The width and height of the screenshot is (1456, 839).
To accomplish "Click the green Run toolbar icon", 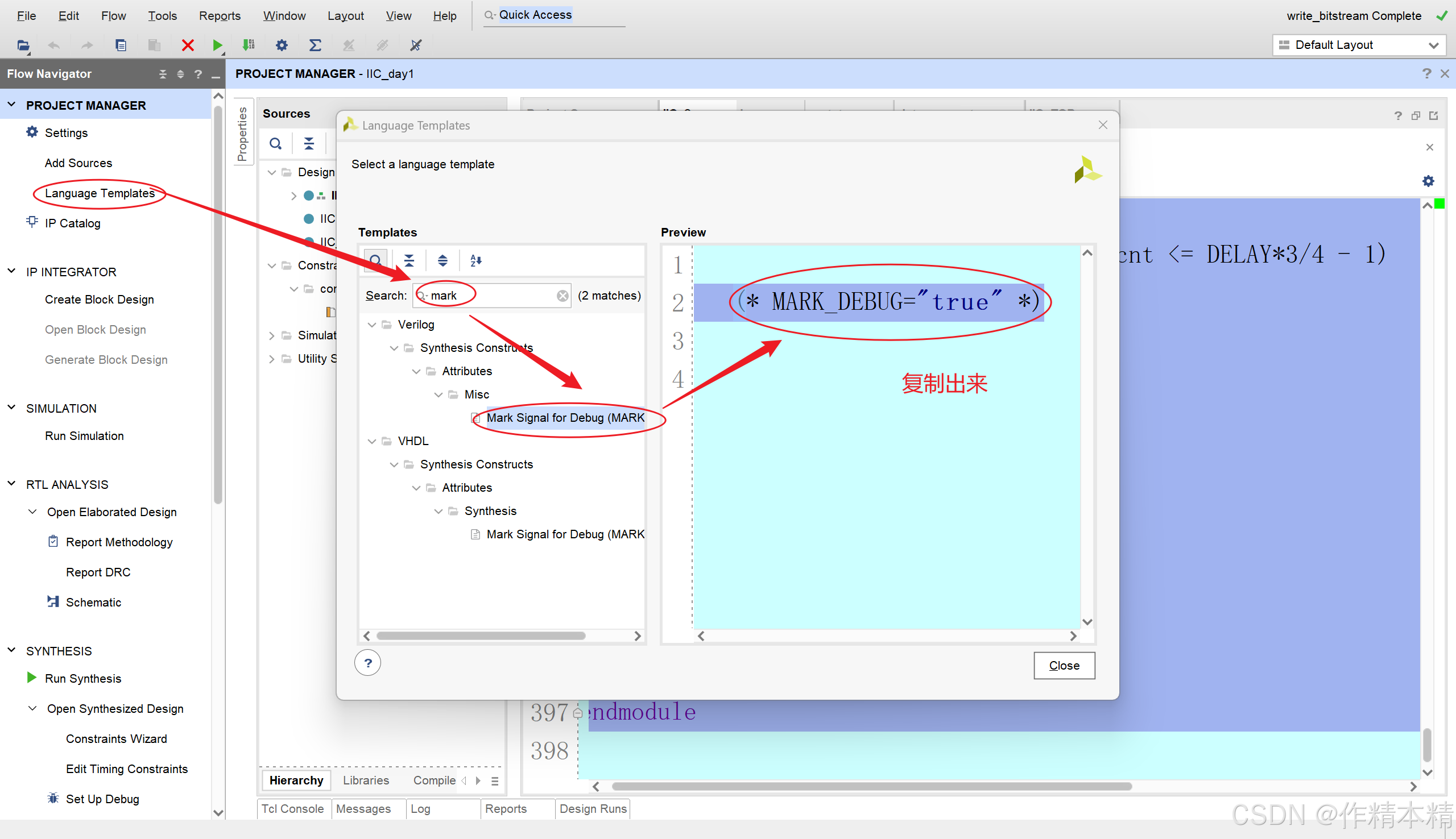I will [217, 45].
